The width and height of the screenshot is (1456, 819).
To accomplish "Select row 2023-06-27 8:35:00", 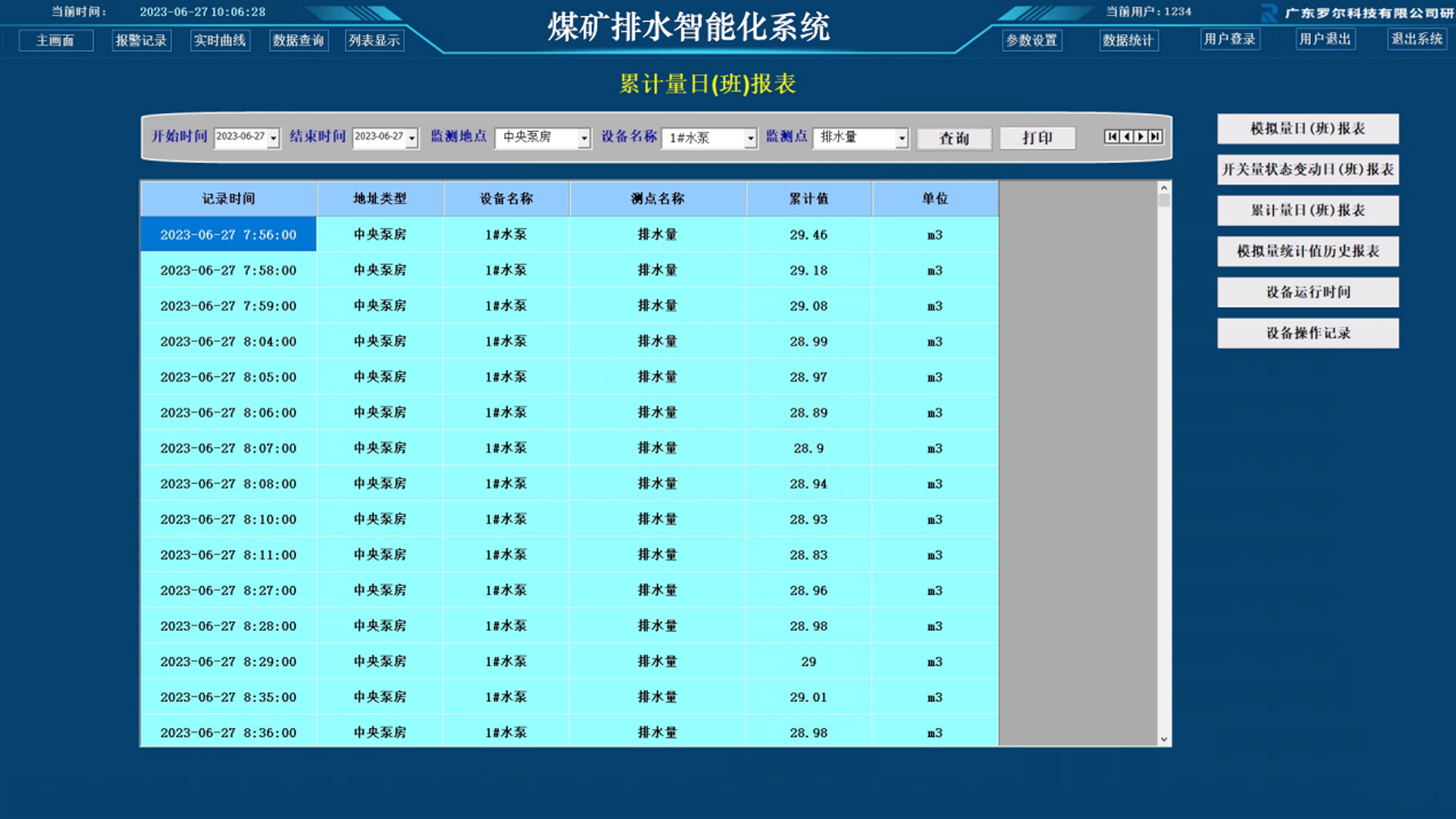I will (x=570, y=698).
